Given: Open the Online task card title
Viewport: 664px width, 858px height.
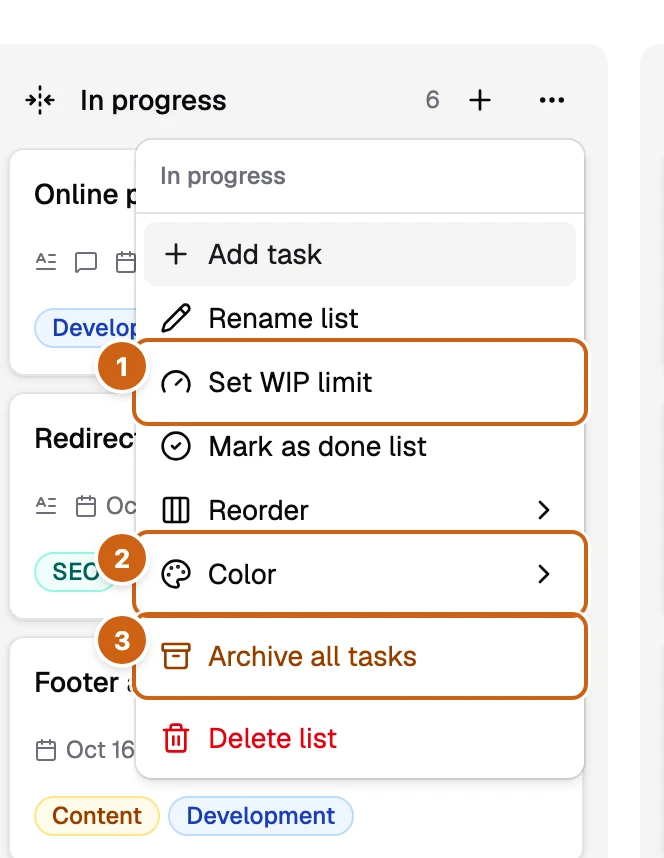Looking at the screenshot, I should tap(85, 194).
